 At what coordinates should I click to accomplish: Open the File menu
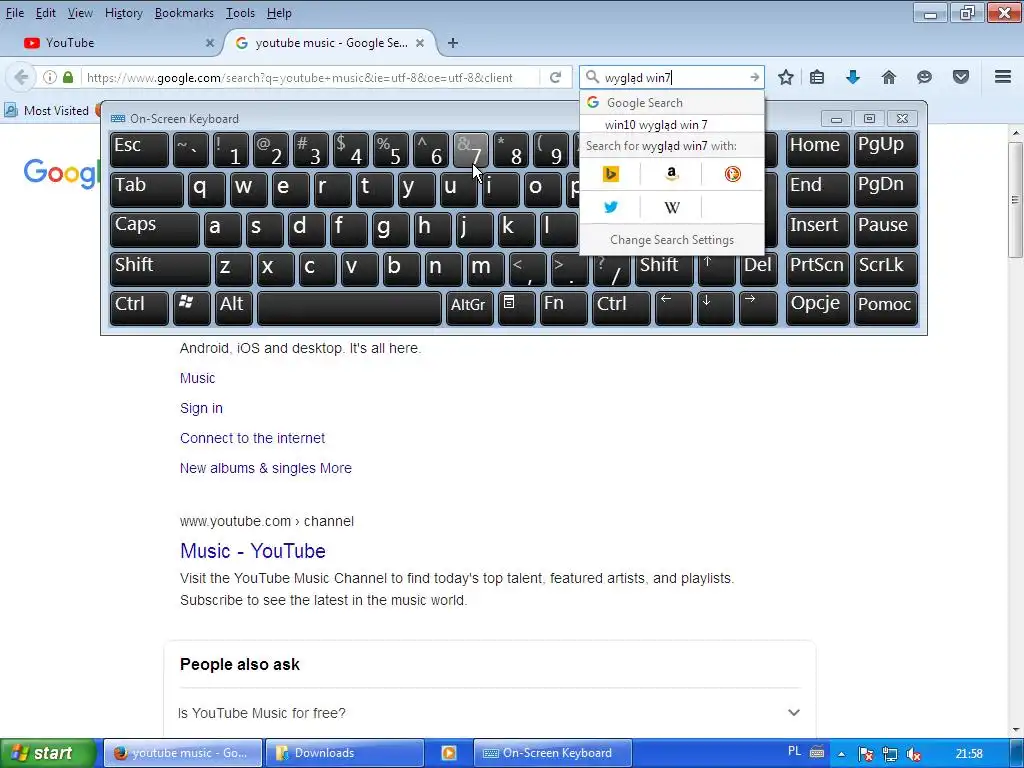pos(15,13)
